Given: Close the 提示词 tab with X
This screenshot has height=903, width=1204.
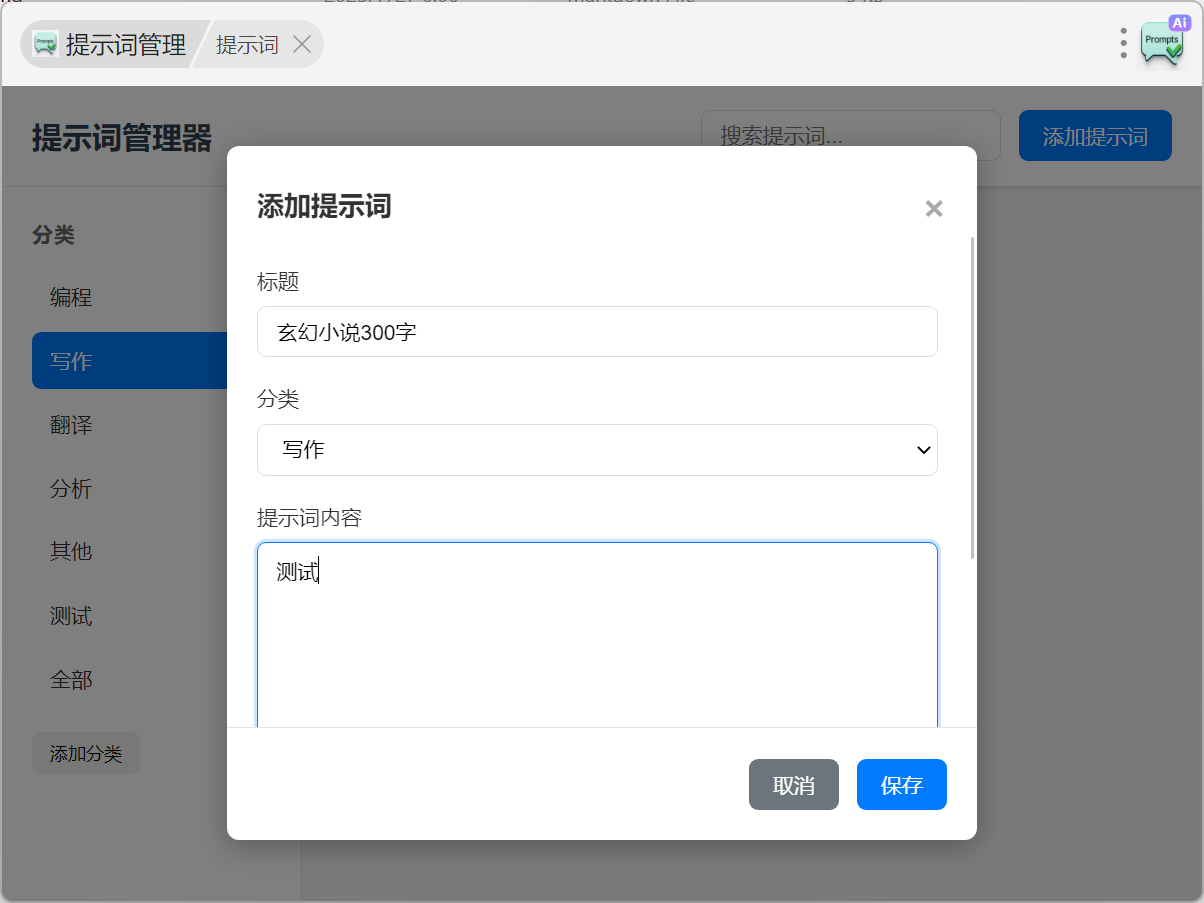Looking at the screenshot, I should (302, 44).
